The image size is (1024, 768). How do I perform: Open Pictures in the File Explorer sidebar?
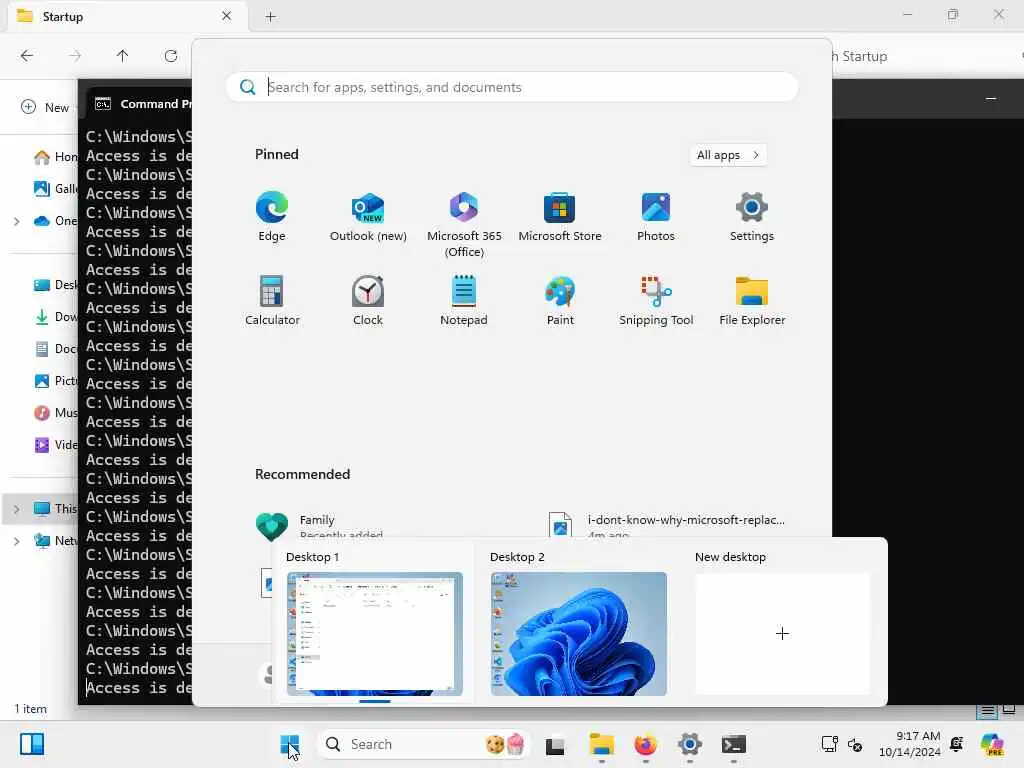[56, 381]
